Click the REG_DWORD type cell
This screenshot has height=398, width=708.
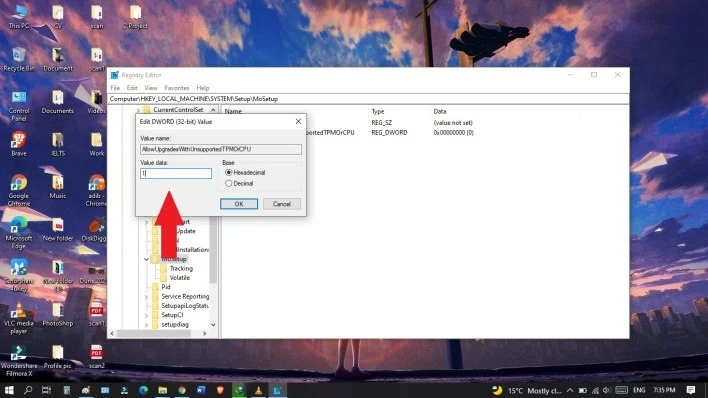(389, 133)
